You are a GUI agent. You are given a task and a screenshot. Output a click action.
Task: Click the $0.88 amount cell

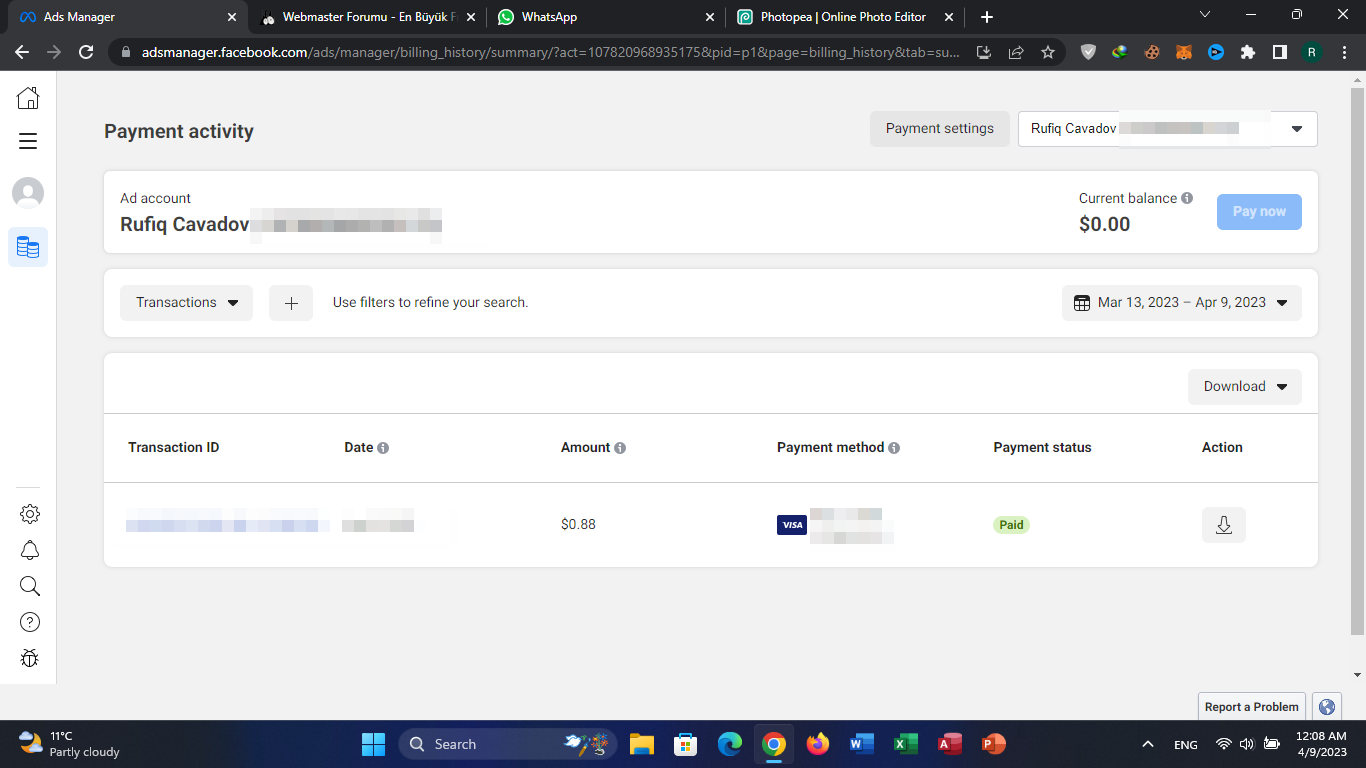(578, 525)
